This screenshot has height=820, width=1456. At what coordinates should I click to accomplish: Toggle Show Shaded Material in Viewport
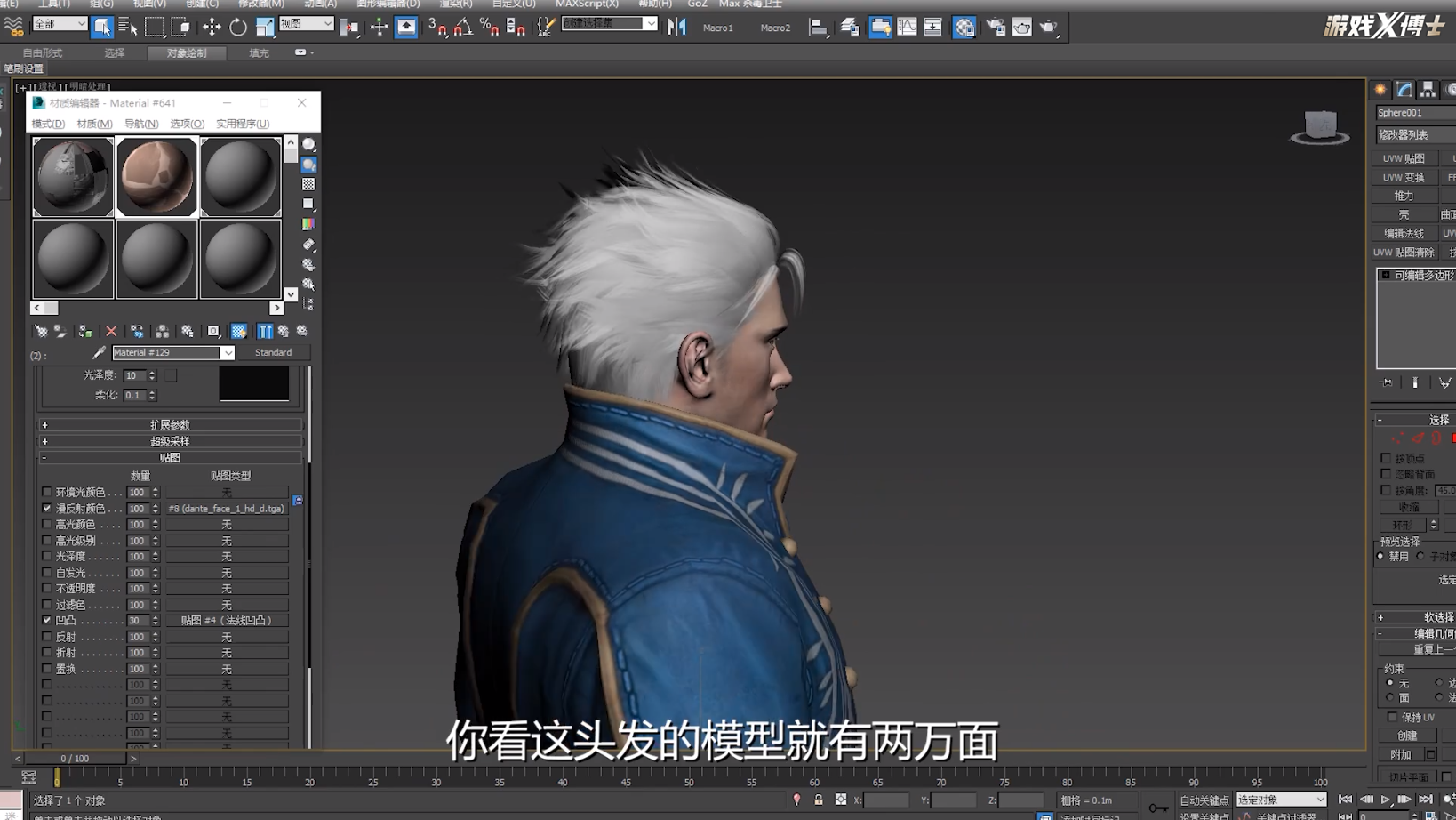point(239,331)
